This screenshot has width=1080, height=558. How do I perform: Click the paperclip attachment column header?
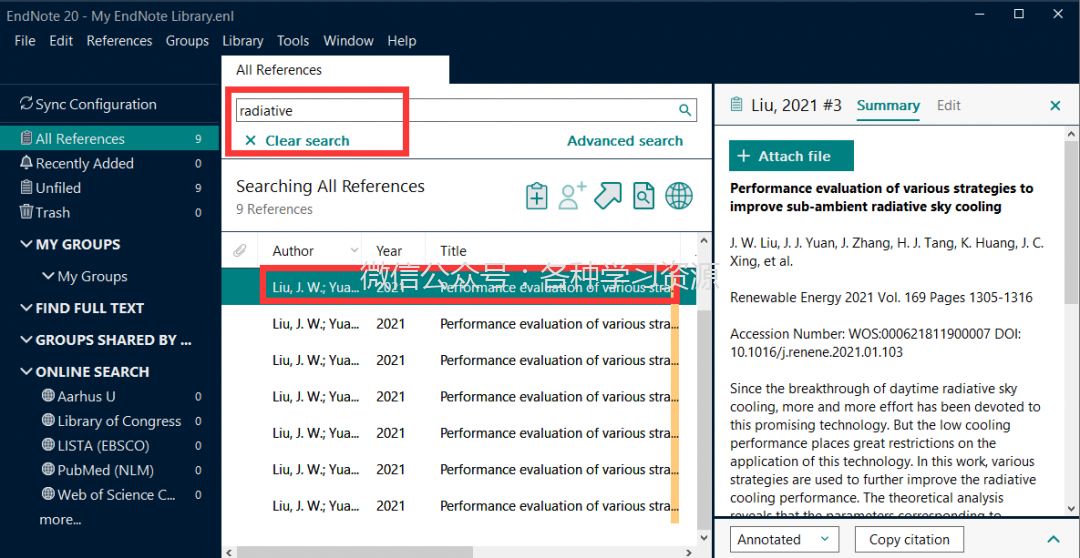pyautogui.click(x=239, y=251)
